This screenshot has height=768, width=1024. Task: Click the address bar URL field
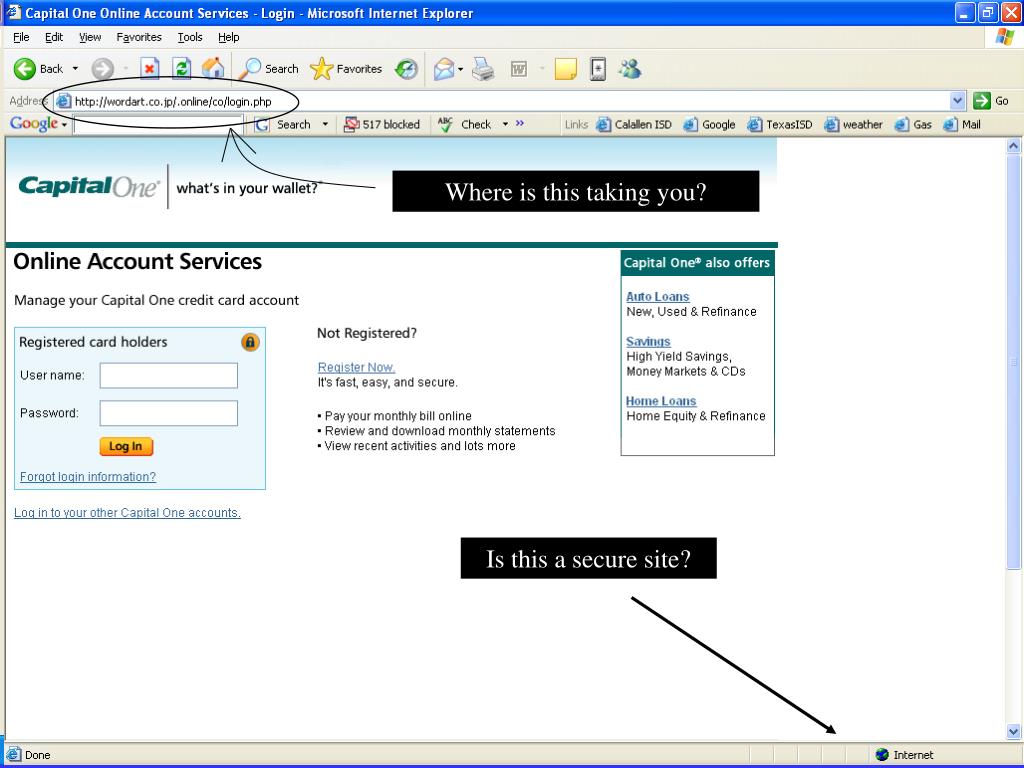pyautogui.click(x=509, y=101)
